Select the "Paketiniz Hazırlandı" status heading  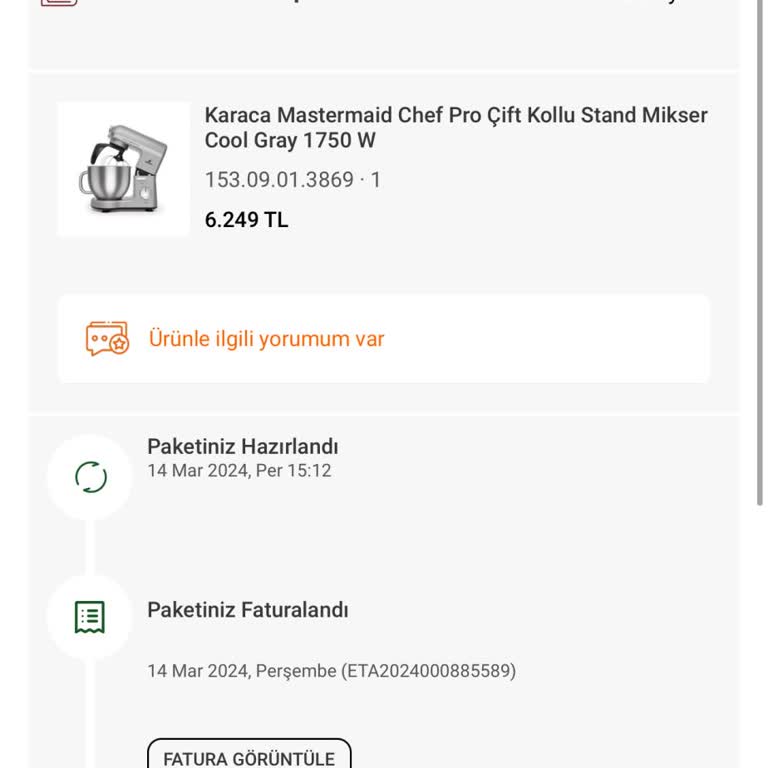tap(242, 446)
